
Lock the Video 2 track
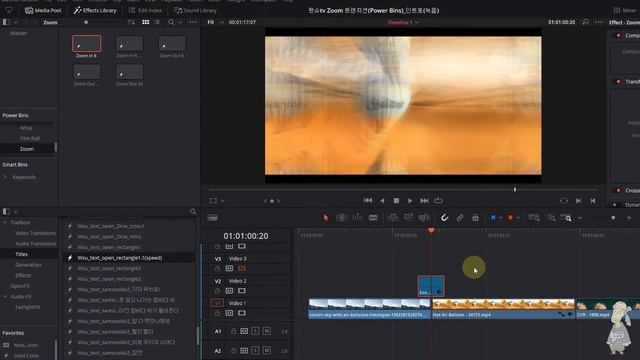pos(217,291)
